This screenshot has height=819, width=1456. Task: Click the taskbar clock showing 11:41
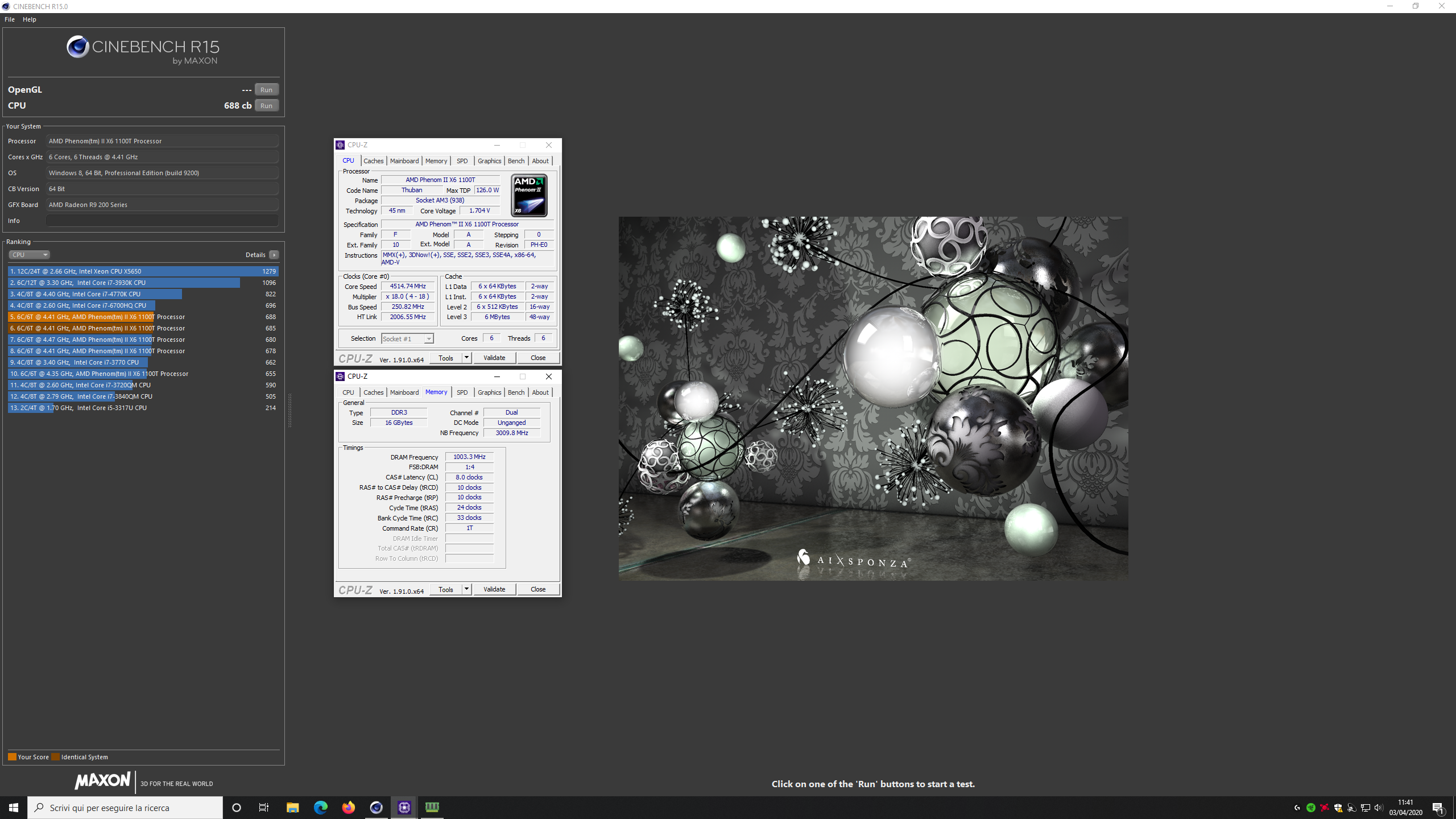coord(1405,808)
